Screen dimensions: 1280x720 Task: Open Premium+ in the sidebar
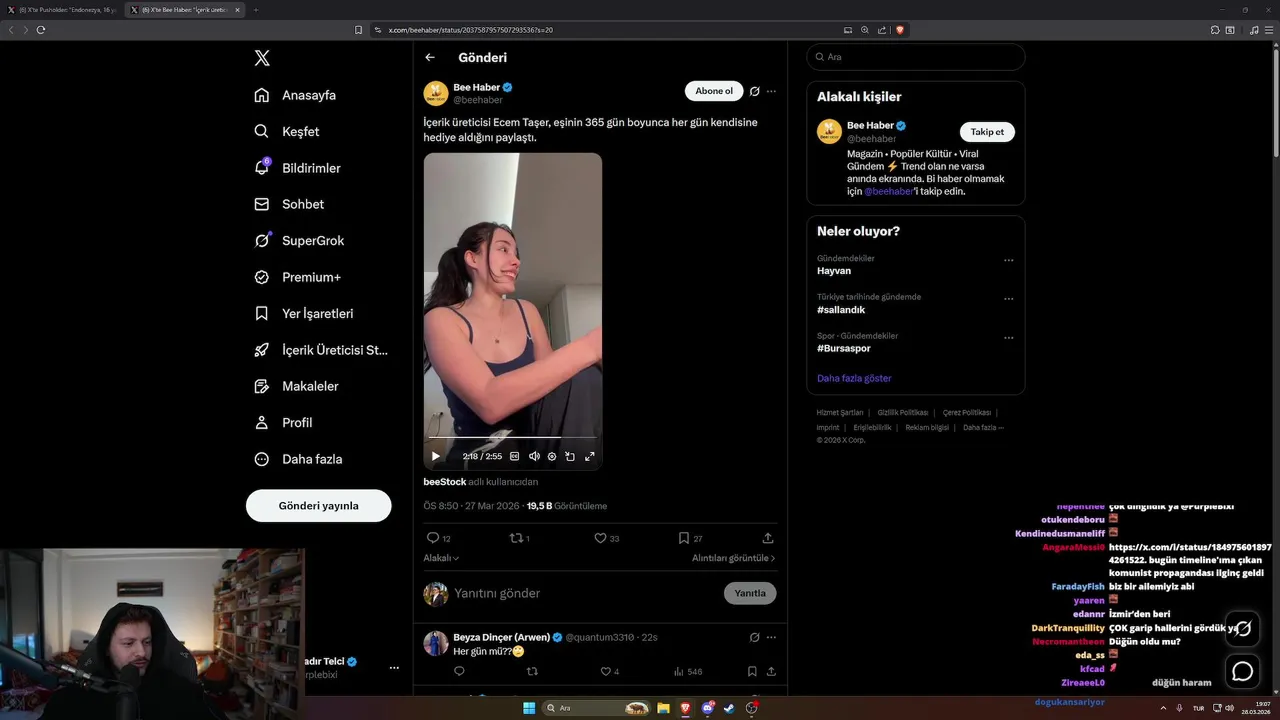[x=297, y=277]
